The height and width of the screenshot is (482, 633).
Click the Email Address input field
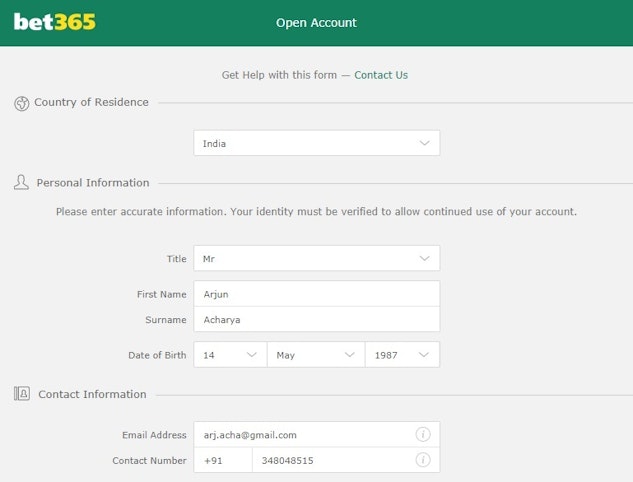pos(303,435)
